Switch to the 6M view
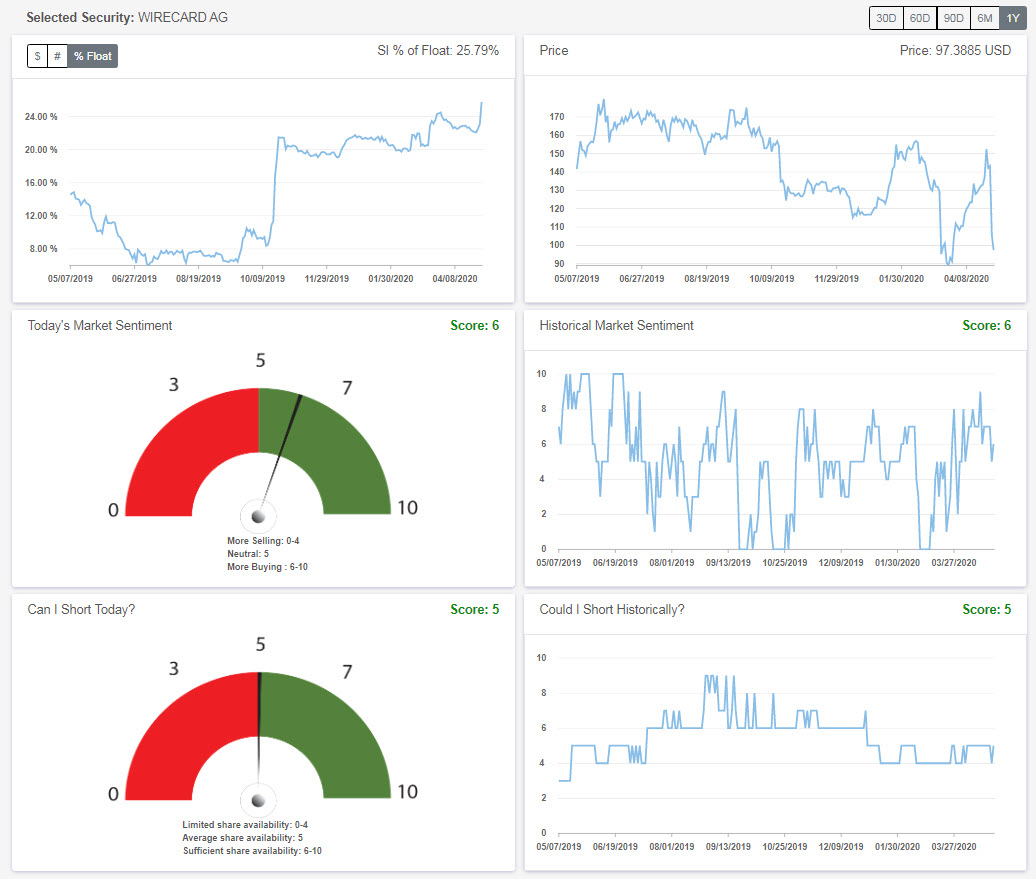 click(x=984, y=17)
